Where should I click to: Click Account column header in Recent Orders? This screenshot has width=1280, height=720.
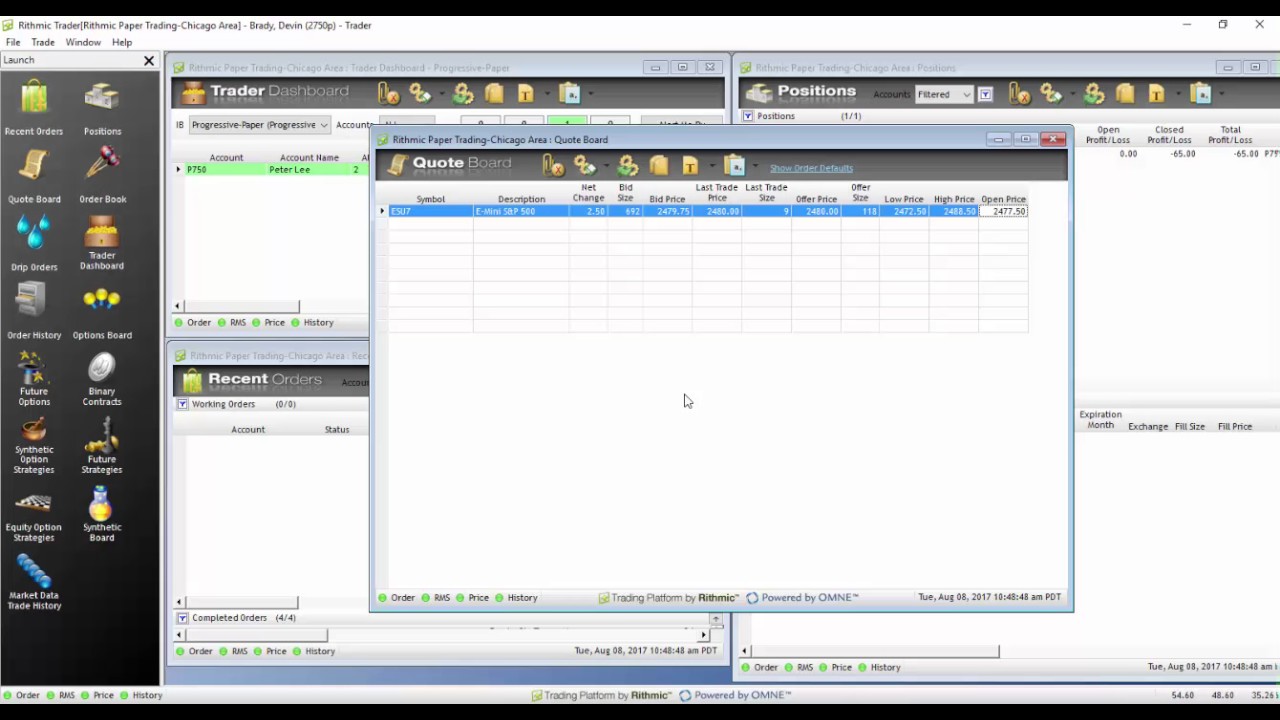tap(248, 429)
